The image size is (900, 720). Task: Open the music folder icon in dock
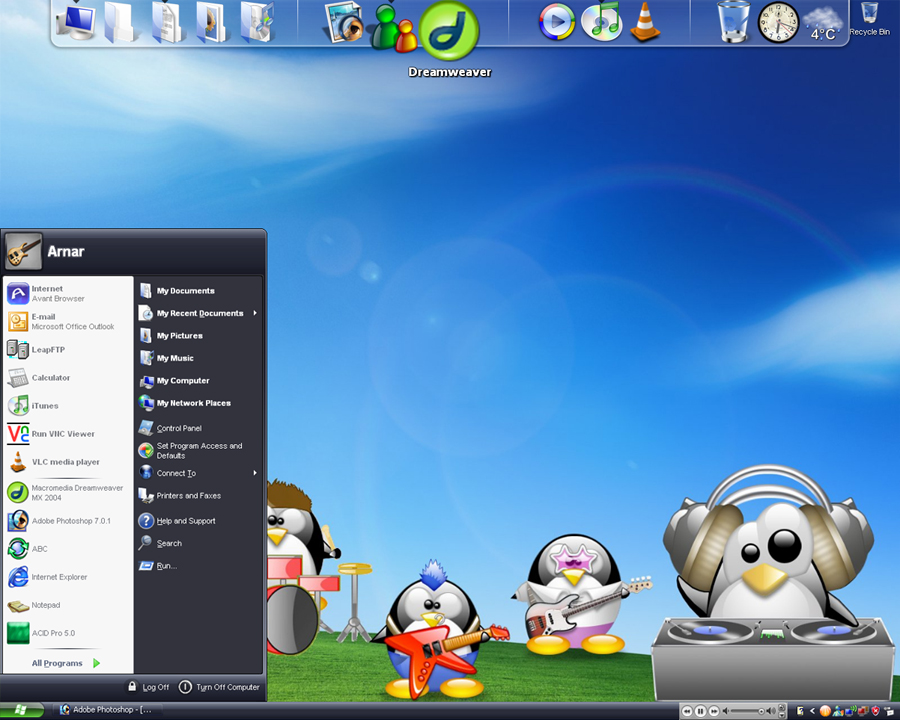(257, 23)
